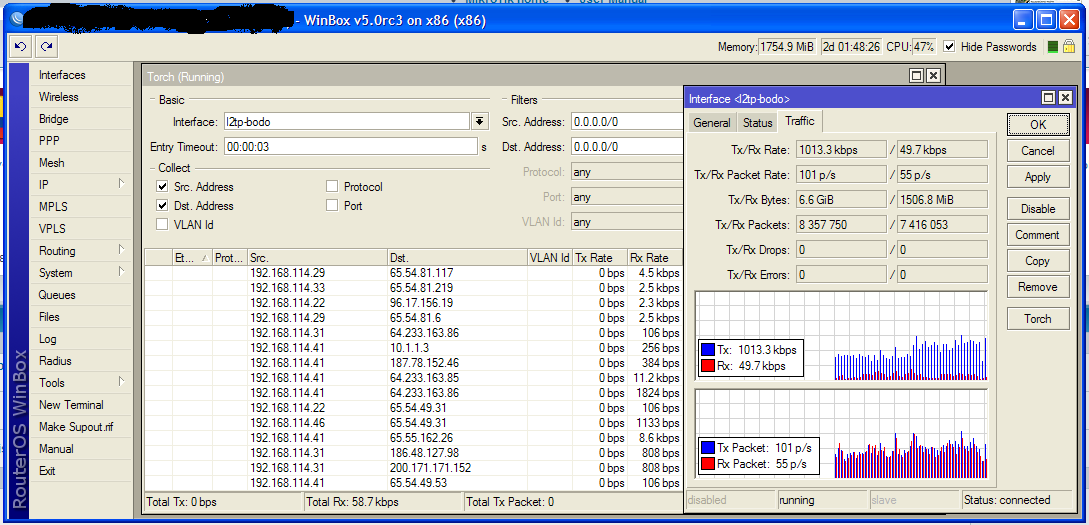Viewport: 1089px width, 525px height.
Task: Open the Wireless menu
Action: pos(59,97)
